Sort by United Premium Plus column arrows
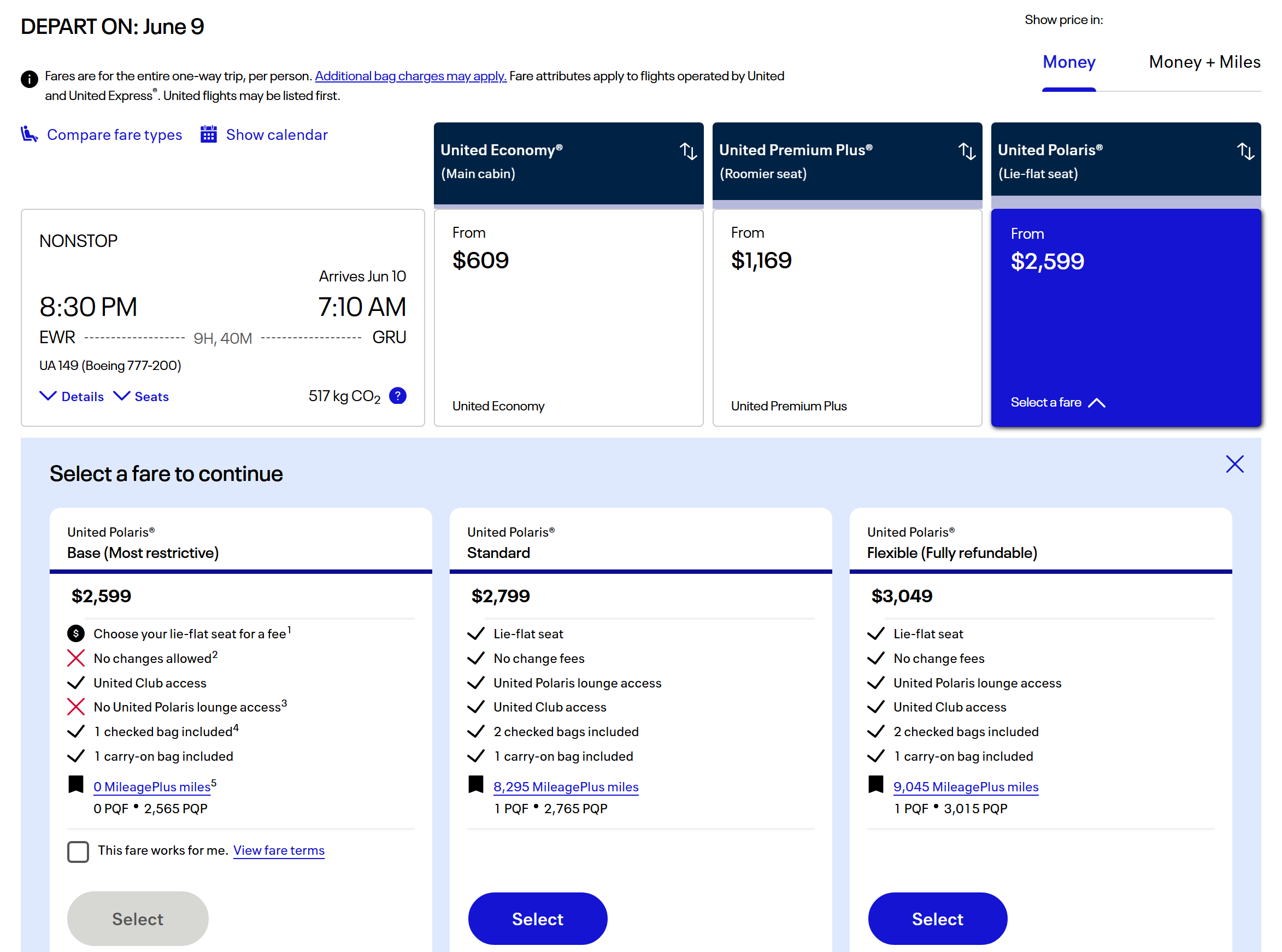The image size is (1282, 952). (x=967, y=151)
